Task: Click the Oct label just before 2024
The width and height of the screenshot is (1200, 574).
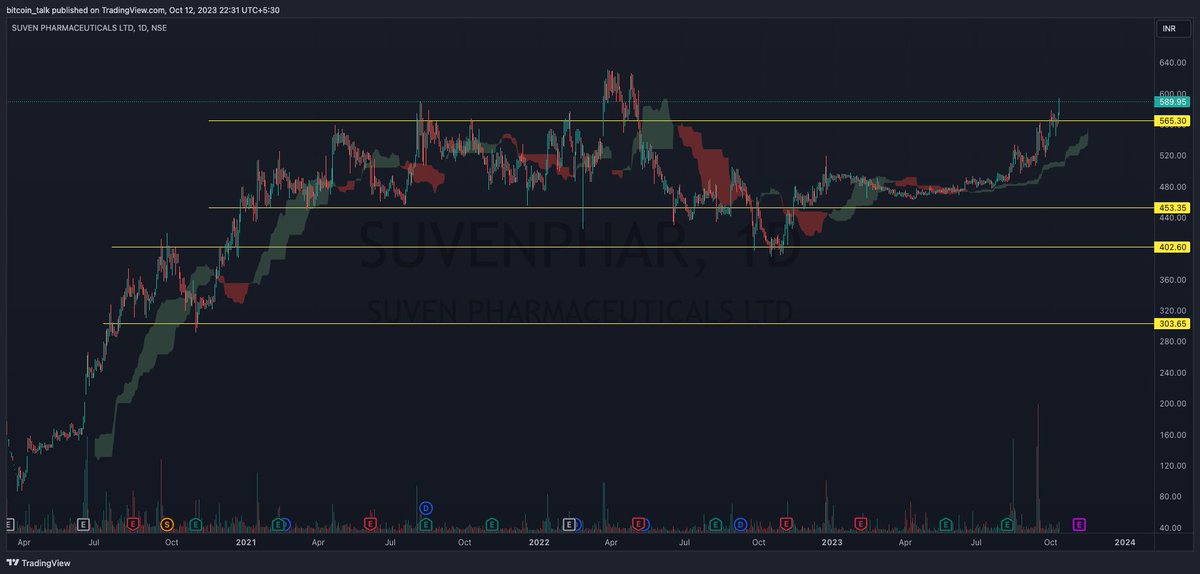Action: 1051,542
